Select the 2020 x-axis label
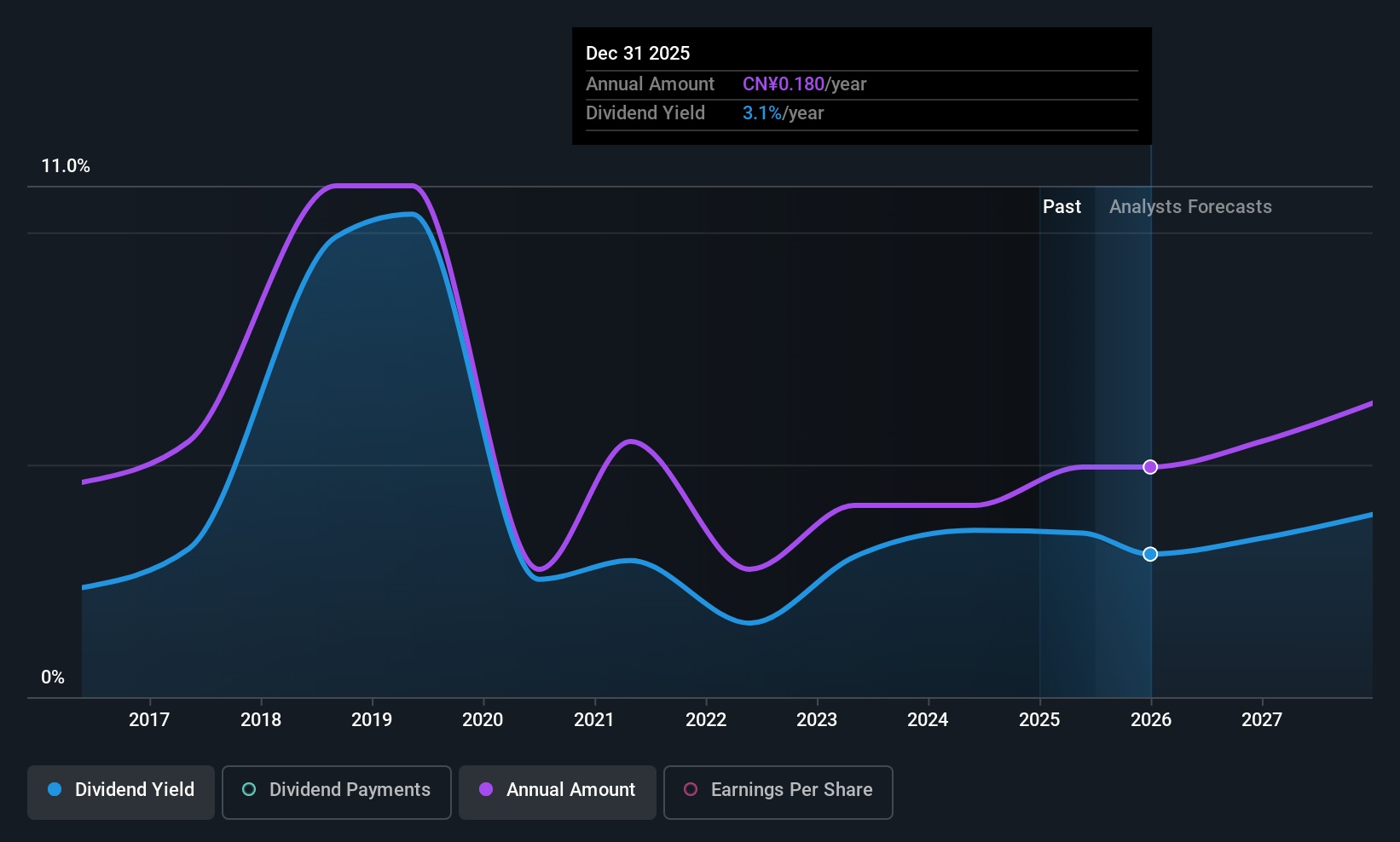This screenshot has height=842, width=1400. click(x=483, y=720)
